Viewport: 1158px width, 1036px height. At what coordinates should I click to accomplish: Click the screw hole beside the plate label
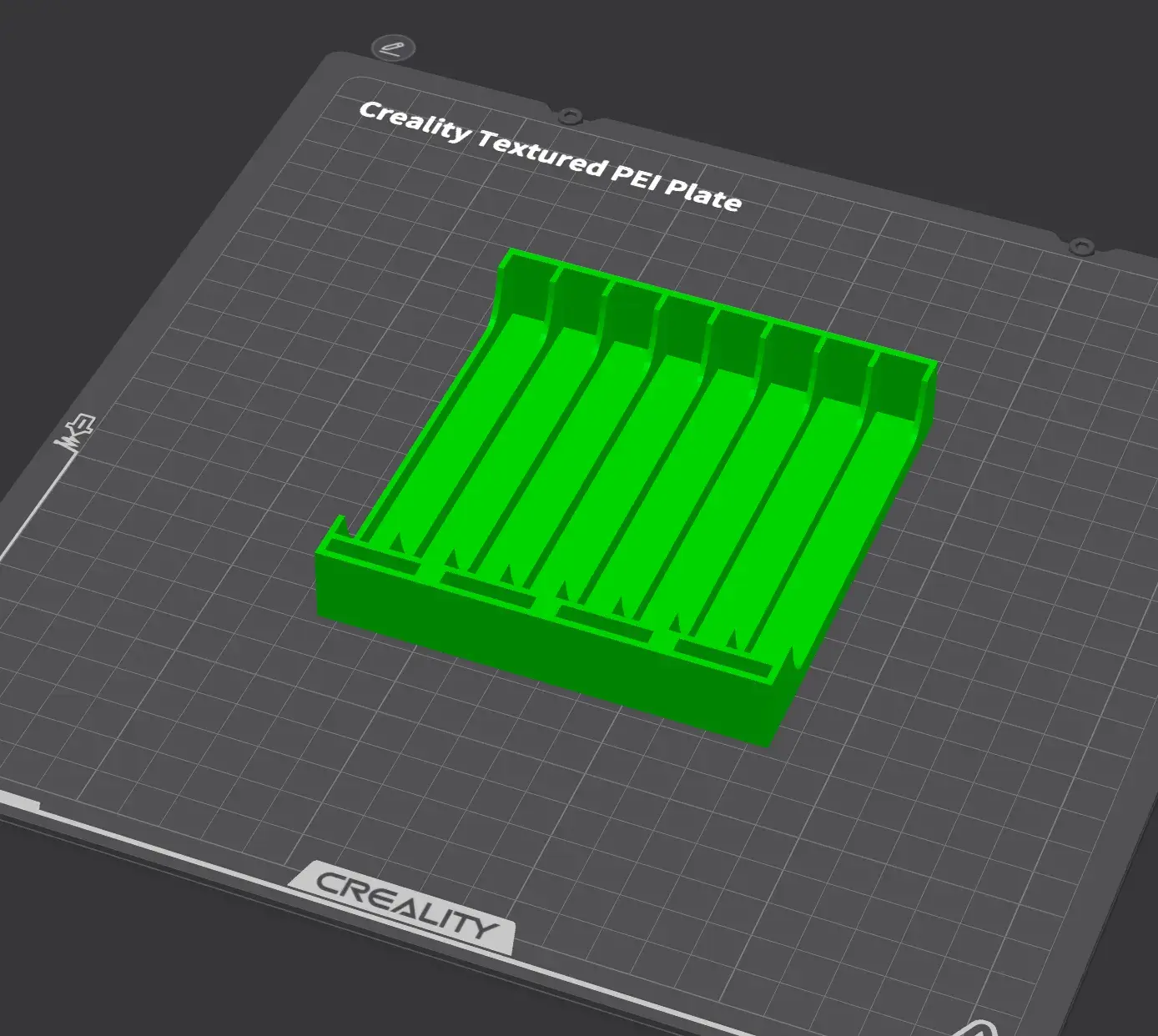(x=569, y=114)
